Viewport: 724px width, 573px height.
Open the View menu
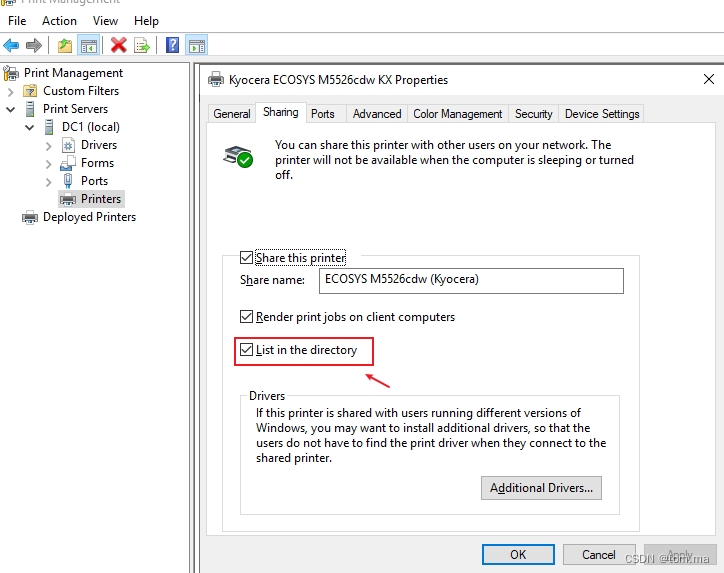[x=105, y=21]
